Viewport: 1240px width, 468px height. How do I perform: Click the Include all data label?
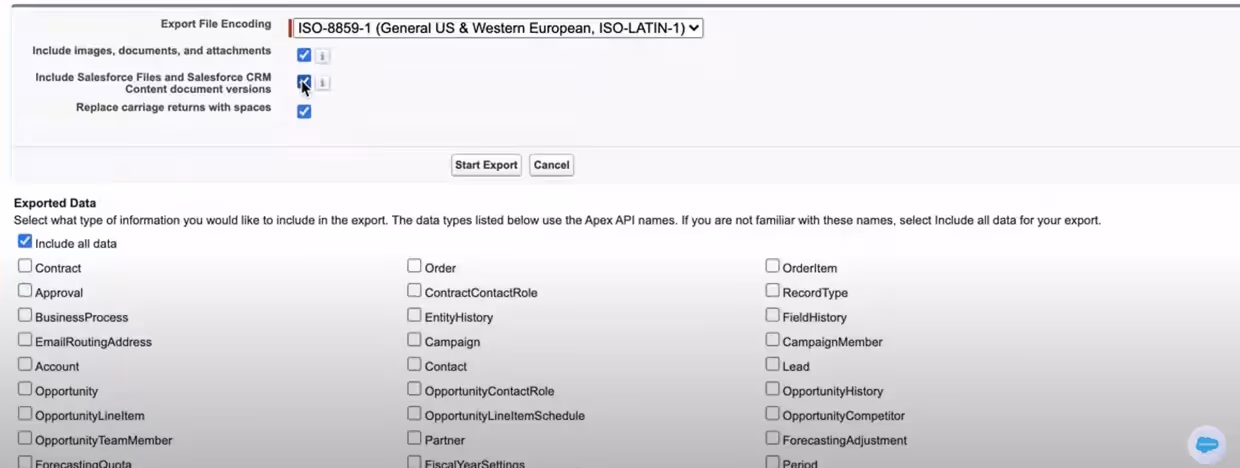coord(76,244)
